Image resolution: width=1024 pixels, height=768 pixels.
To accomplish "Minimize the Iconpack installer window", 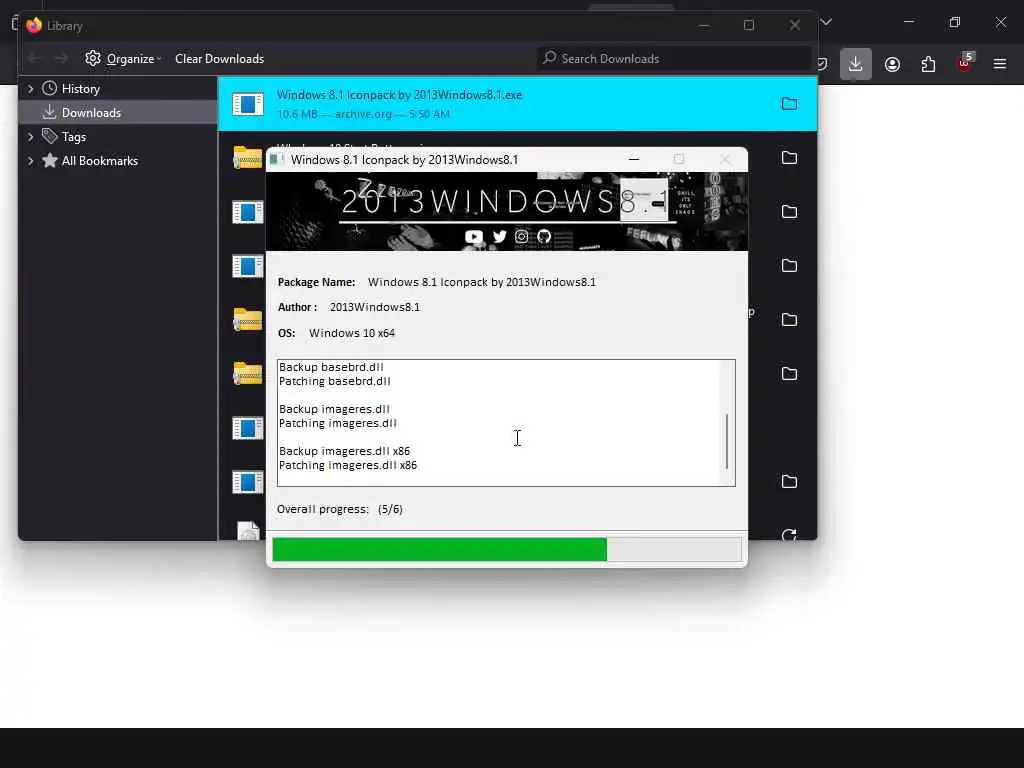I will [633, 159].
